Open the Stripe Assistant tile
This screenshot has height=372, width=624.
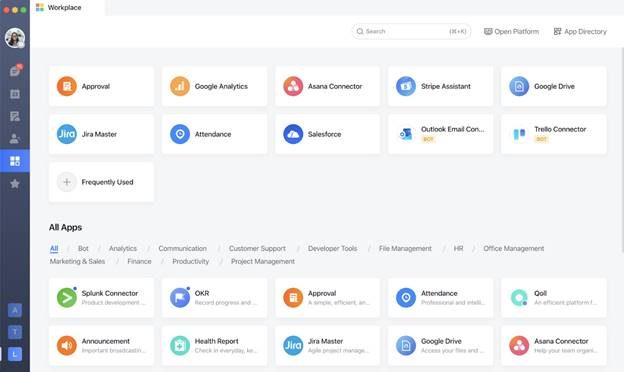(440, 86)
